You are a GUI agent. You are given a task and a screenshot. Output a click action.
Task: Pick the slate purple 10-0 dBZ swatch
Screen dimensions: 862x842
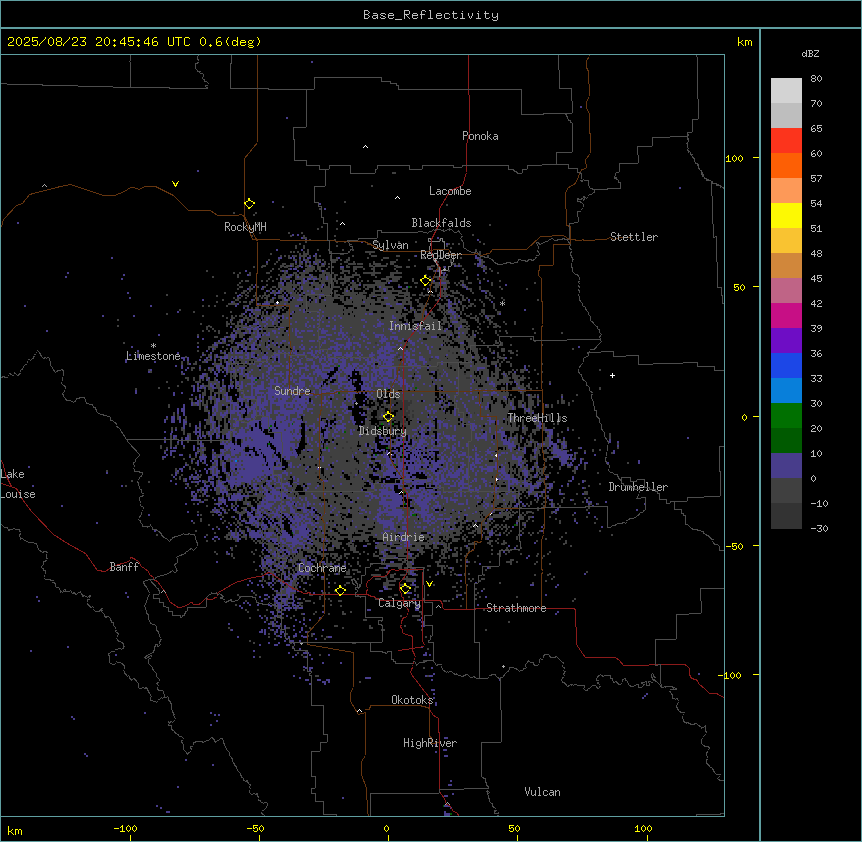[786, 466]
